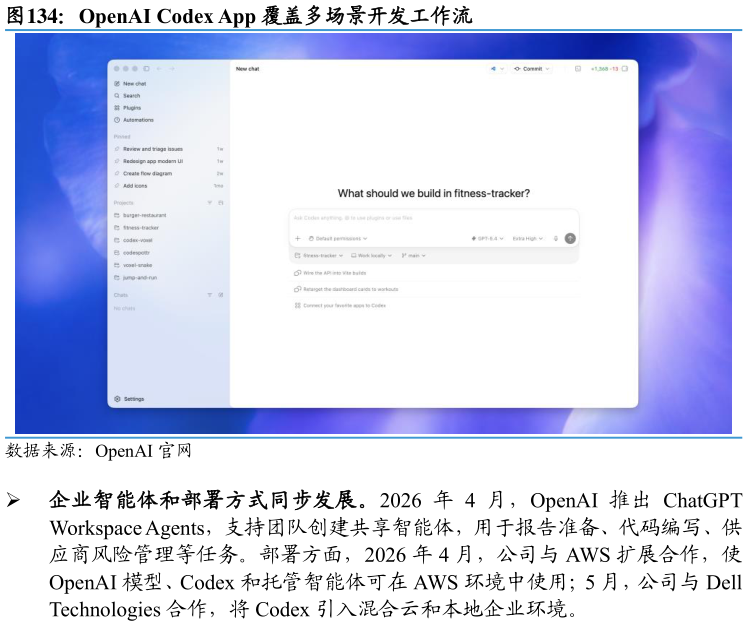Open pinned chat Add icons
The image size is (748, 626).
click(x=168, y=186)
